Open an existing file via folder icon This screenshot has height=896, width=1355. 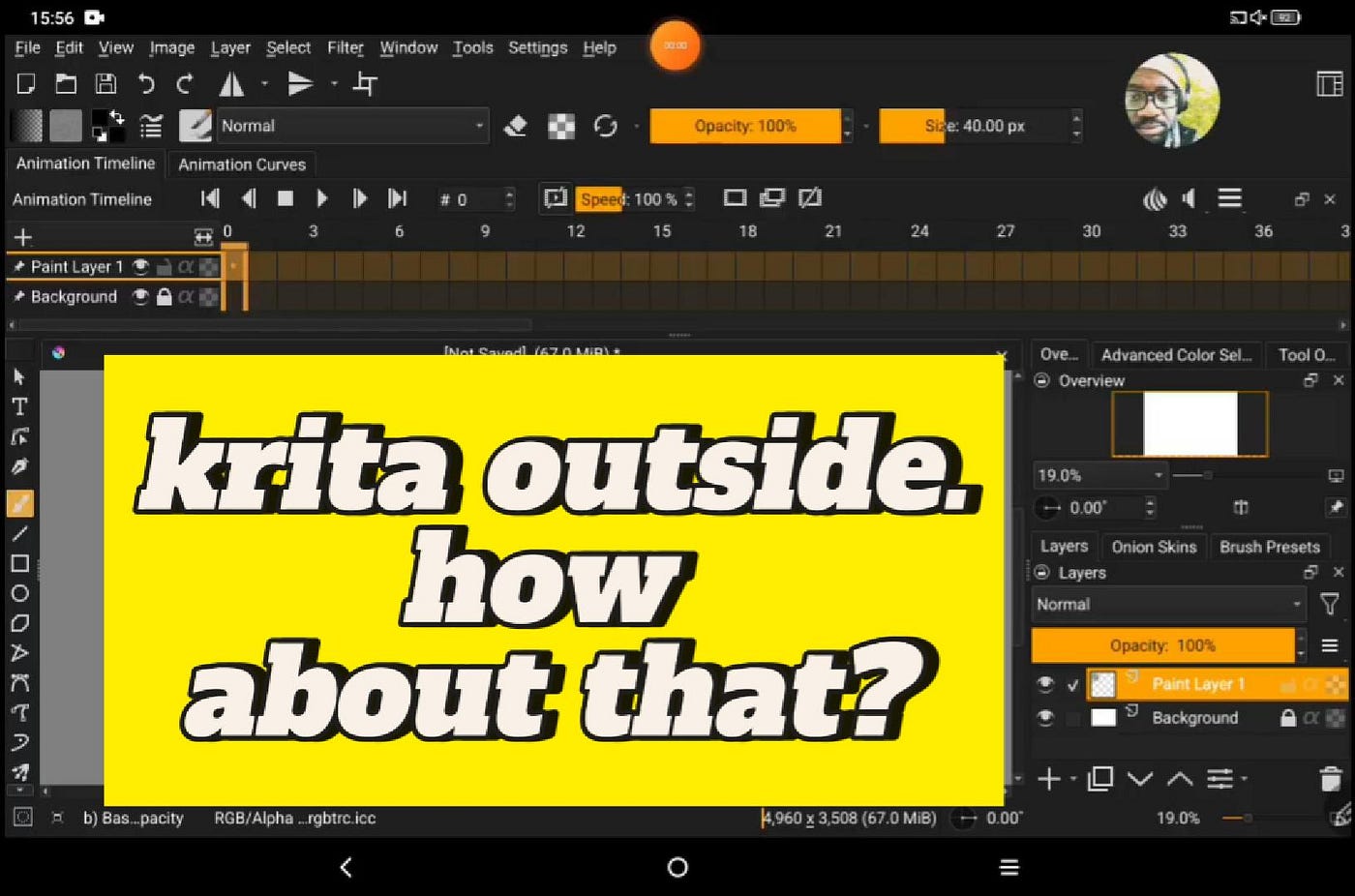click(66, 84)
